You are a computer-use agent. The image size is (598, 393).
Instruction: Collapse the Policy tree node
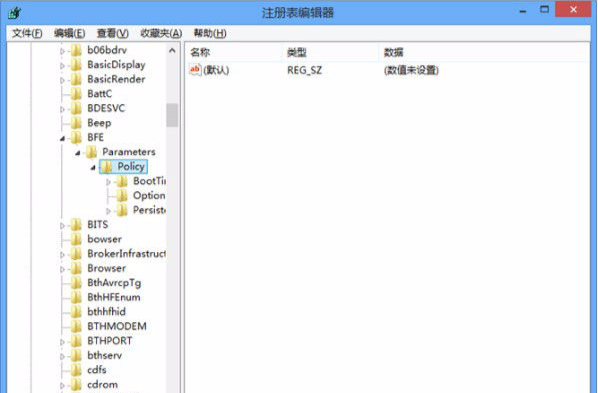(x=93, y=168)
